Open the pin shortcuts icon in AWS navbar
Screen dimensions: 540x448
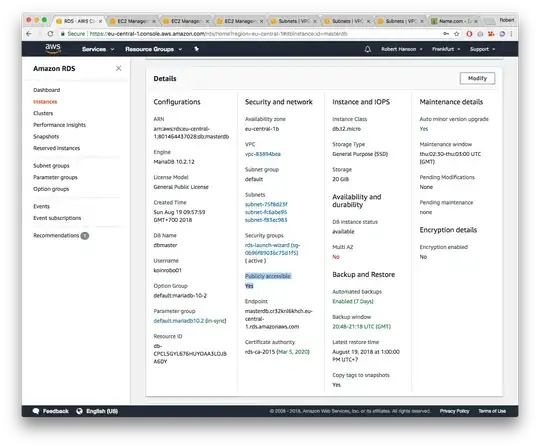197,49
